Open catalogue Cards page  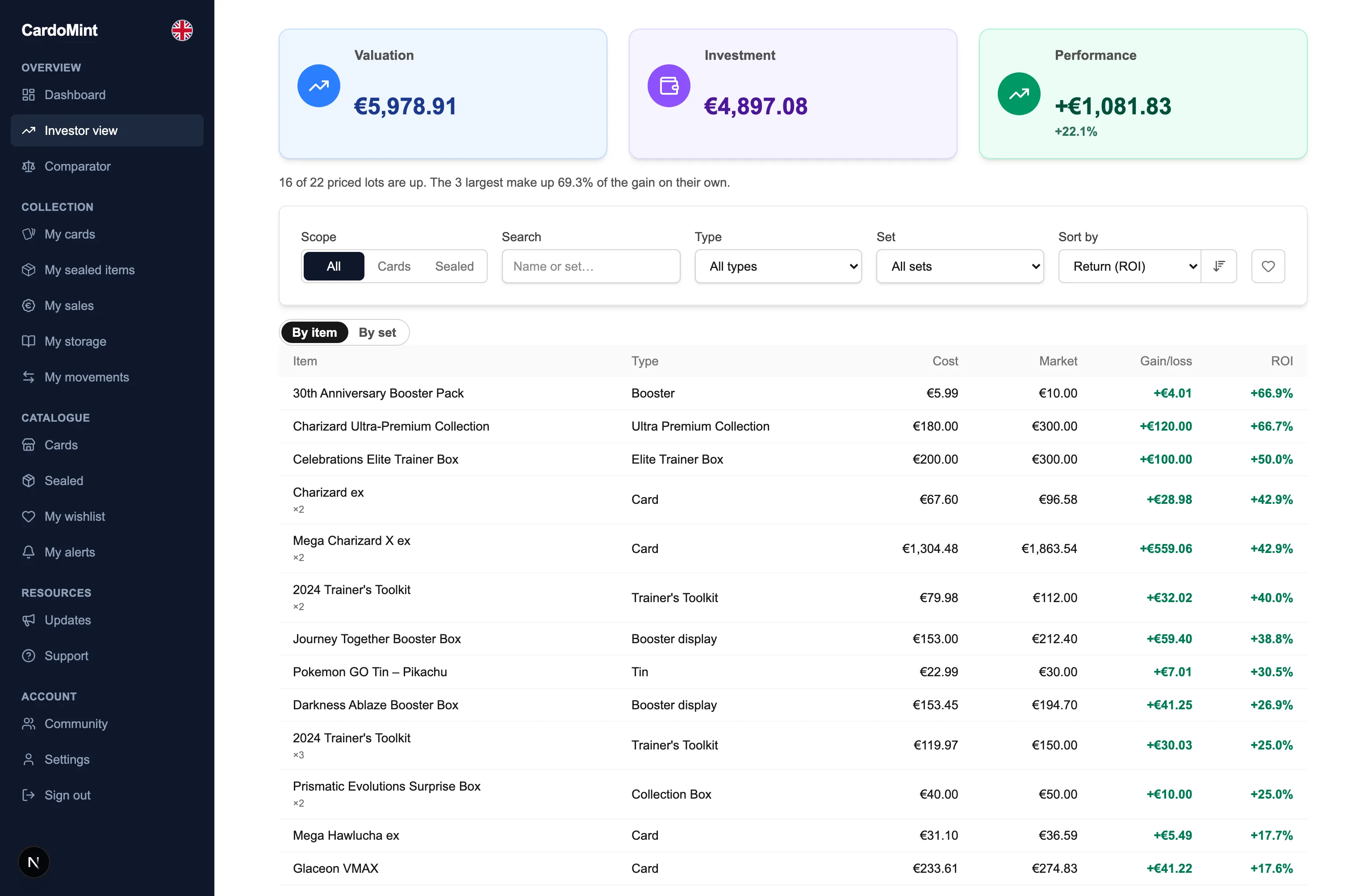pos(107,445)
